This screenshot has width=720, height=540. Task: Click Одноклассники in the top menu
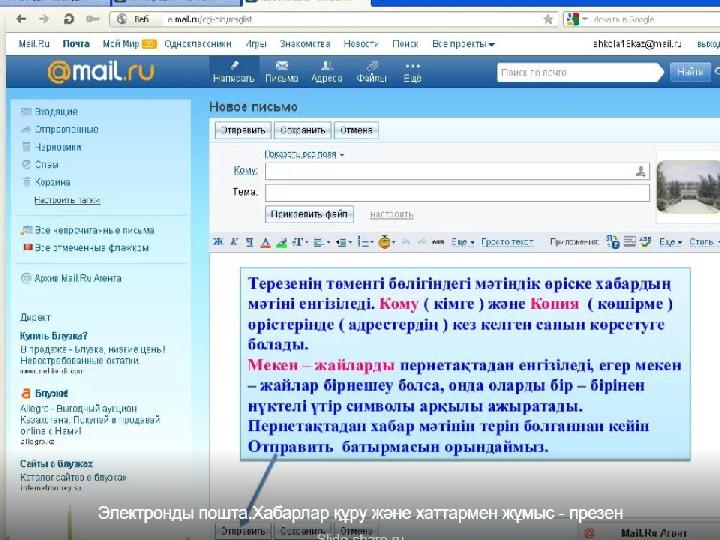coord(197,44)
